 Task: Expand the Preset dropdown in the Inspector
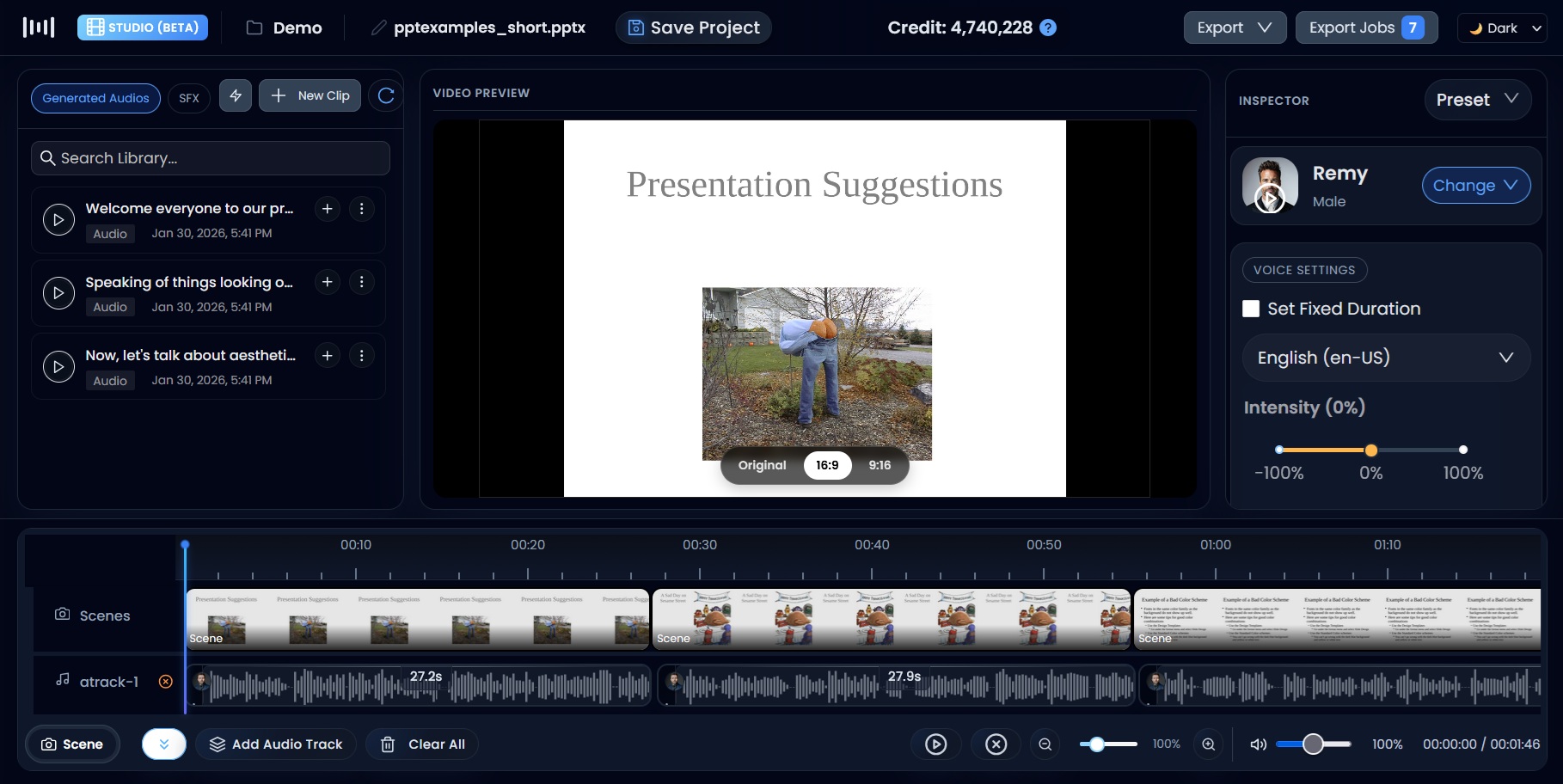coord(1477,100)
